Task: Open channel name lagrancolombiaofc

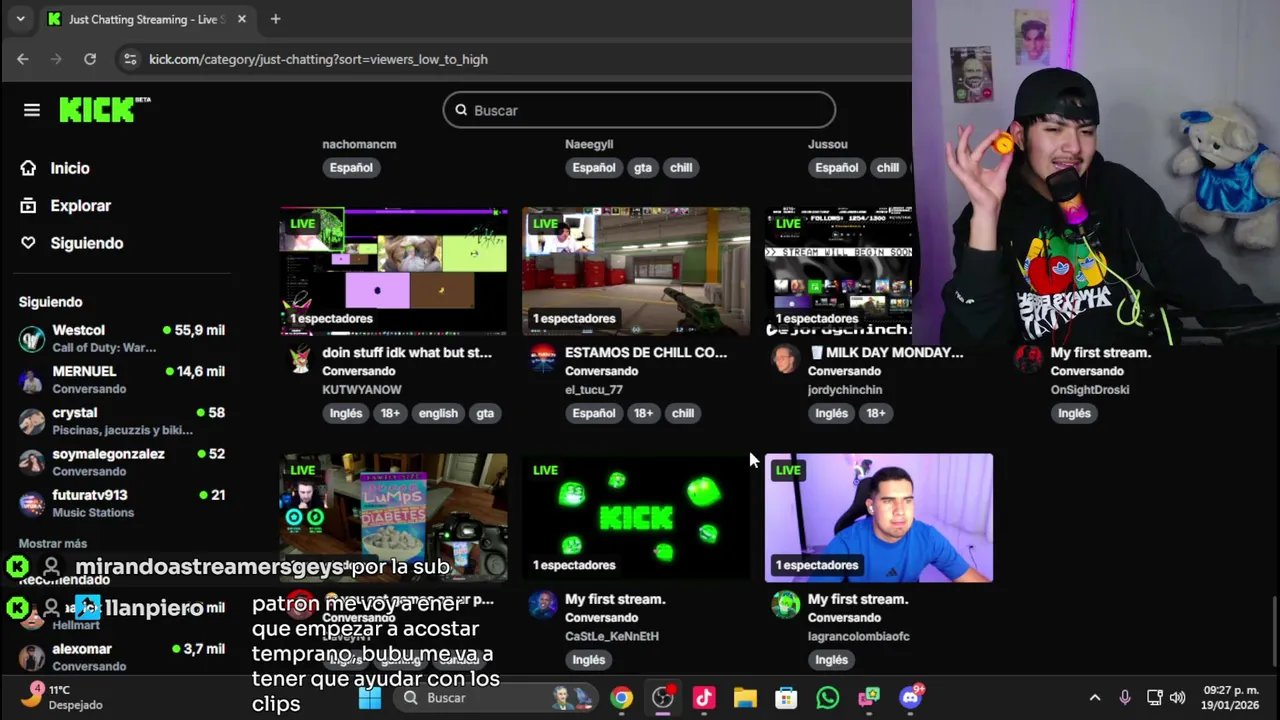Action: pyautogui.click(x=859, y=636)
